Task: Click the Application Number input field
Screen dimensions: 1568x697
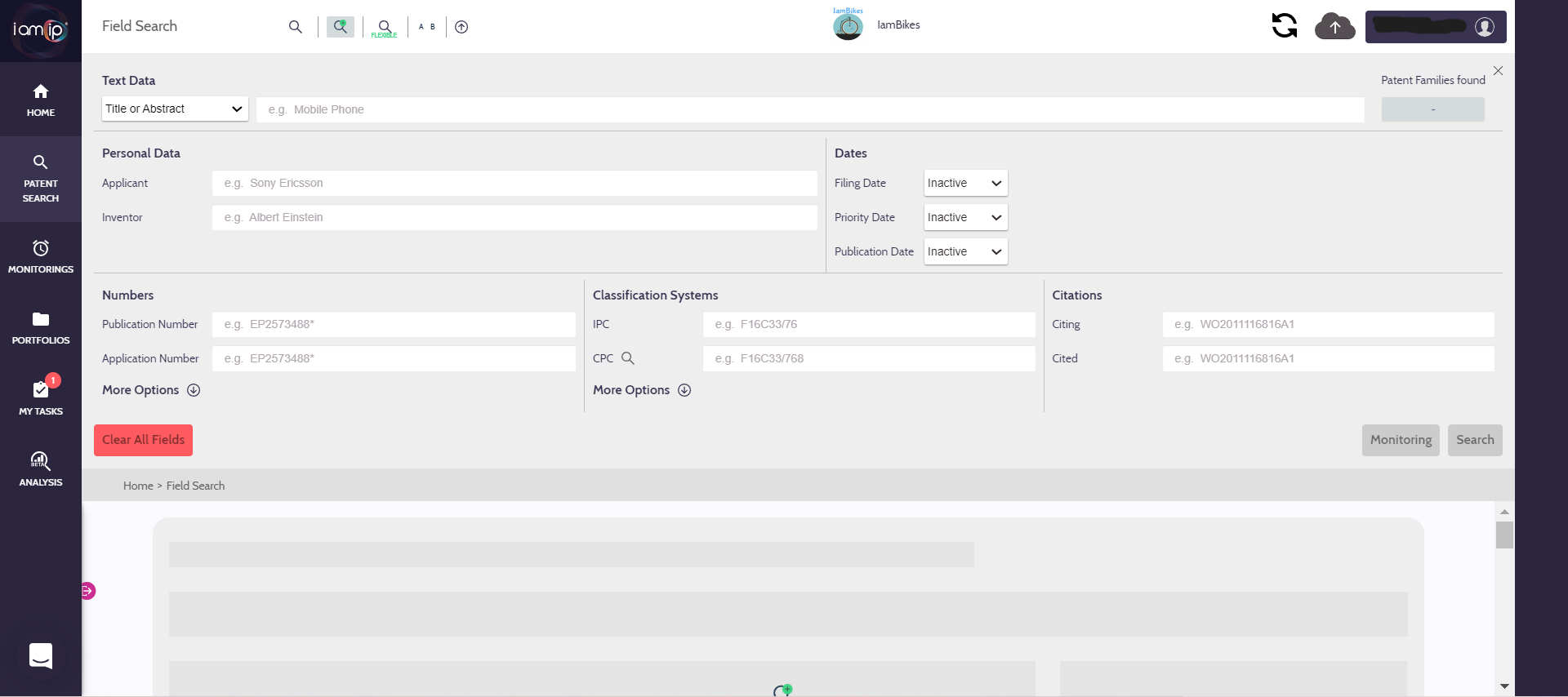Action: (x=394, y=358)
